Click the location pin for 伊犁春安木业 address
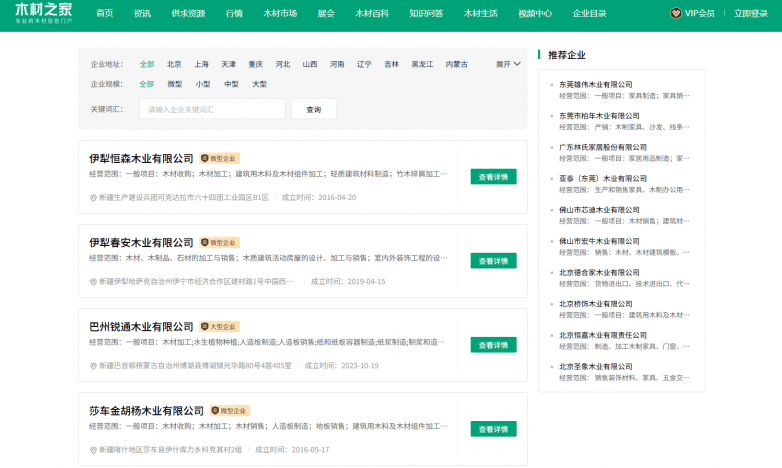This screenshot has height=468, width=782. click(93, 282)
